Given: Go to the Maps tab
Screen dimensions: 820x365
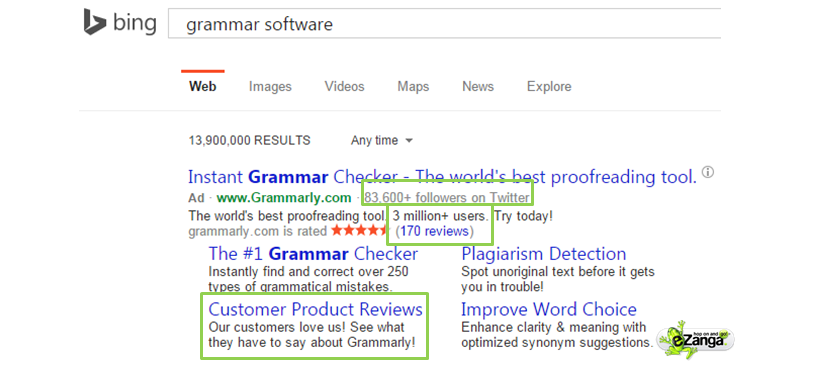Looking at the screenshot, I should point(413,86).
